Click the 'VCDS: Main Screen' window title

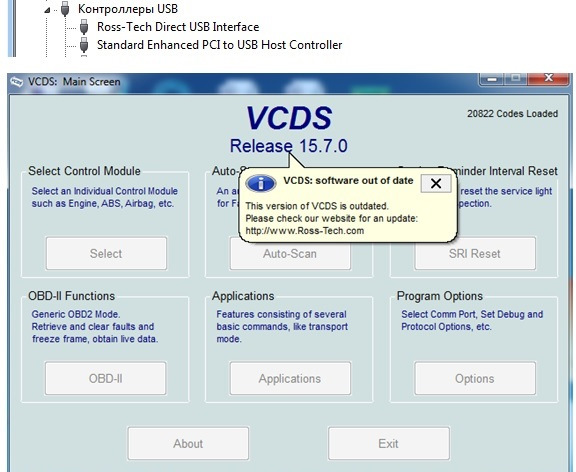[x=74, y=82]
